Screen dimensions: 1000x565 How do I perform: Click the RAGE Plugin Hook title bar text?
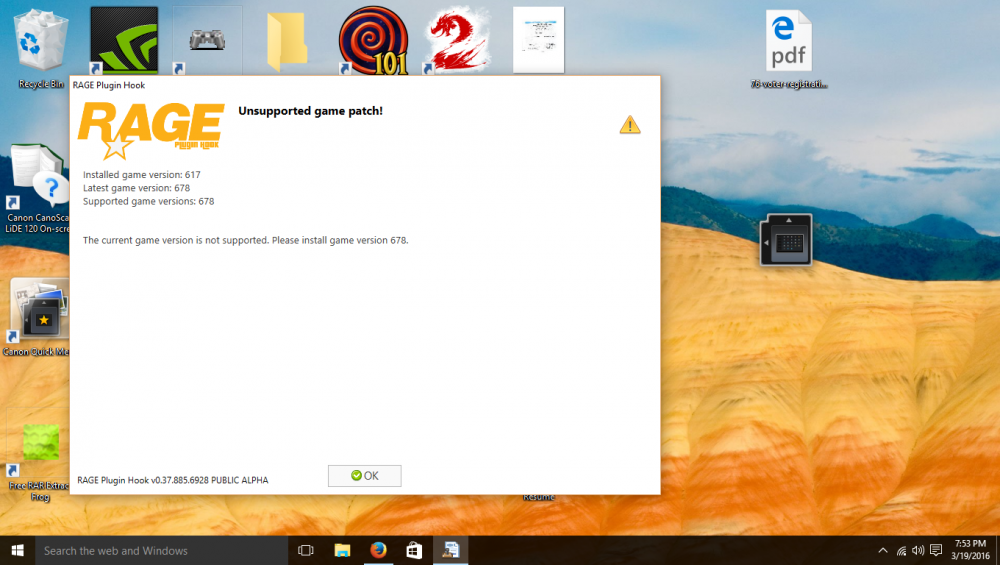coord(108,85)
